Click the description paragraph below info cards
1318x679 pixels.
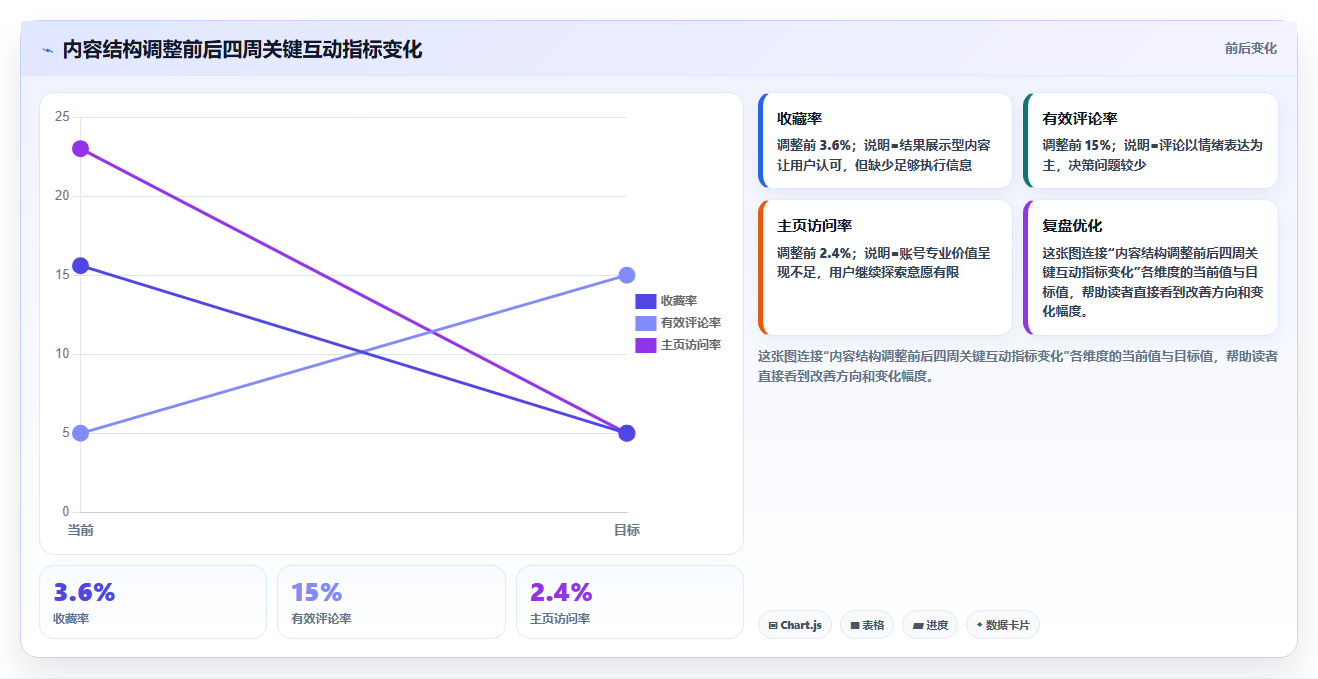coord(1017,366)
